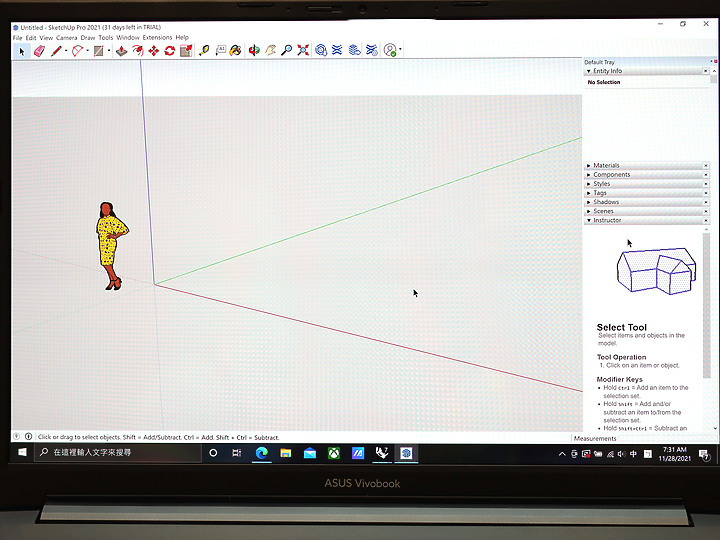This screenshot has width=720, height=540.
Task: Open the Extension Warehouse icon
Action: click(337, 50)
